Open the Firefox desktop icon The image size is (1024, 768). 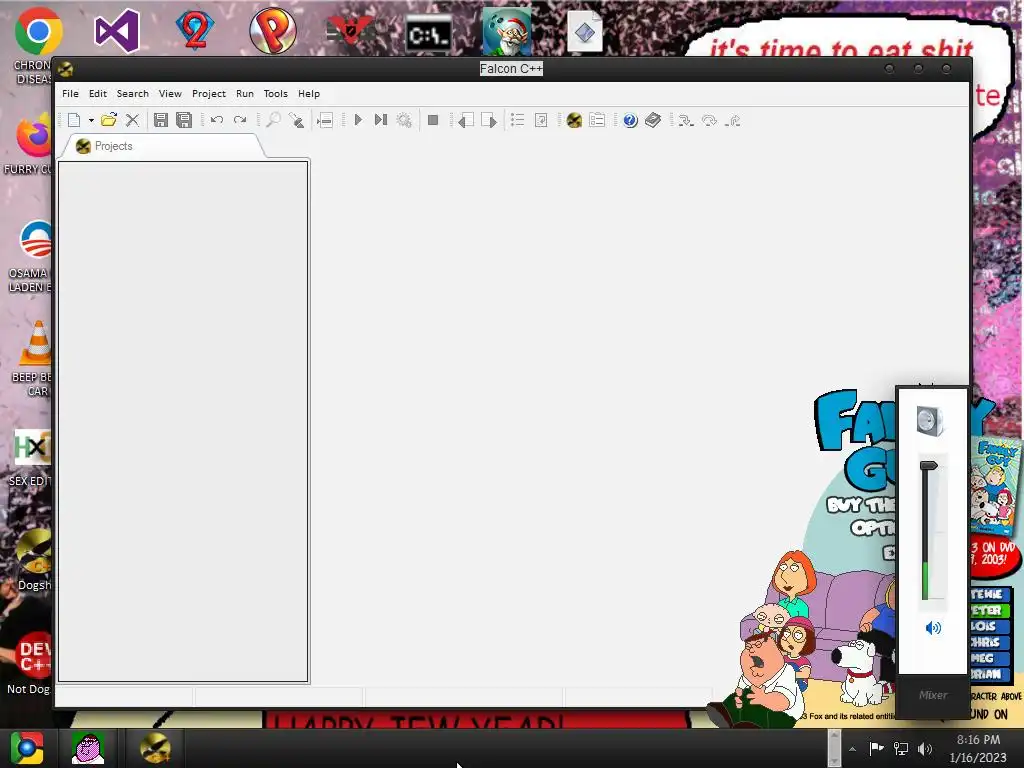click(34, 136)
